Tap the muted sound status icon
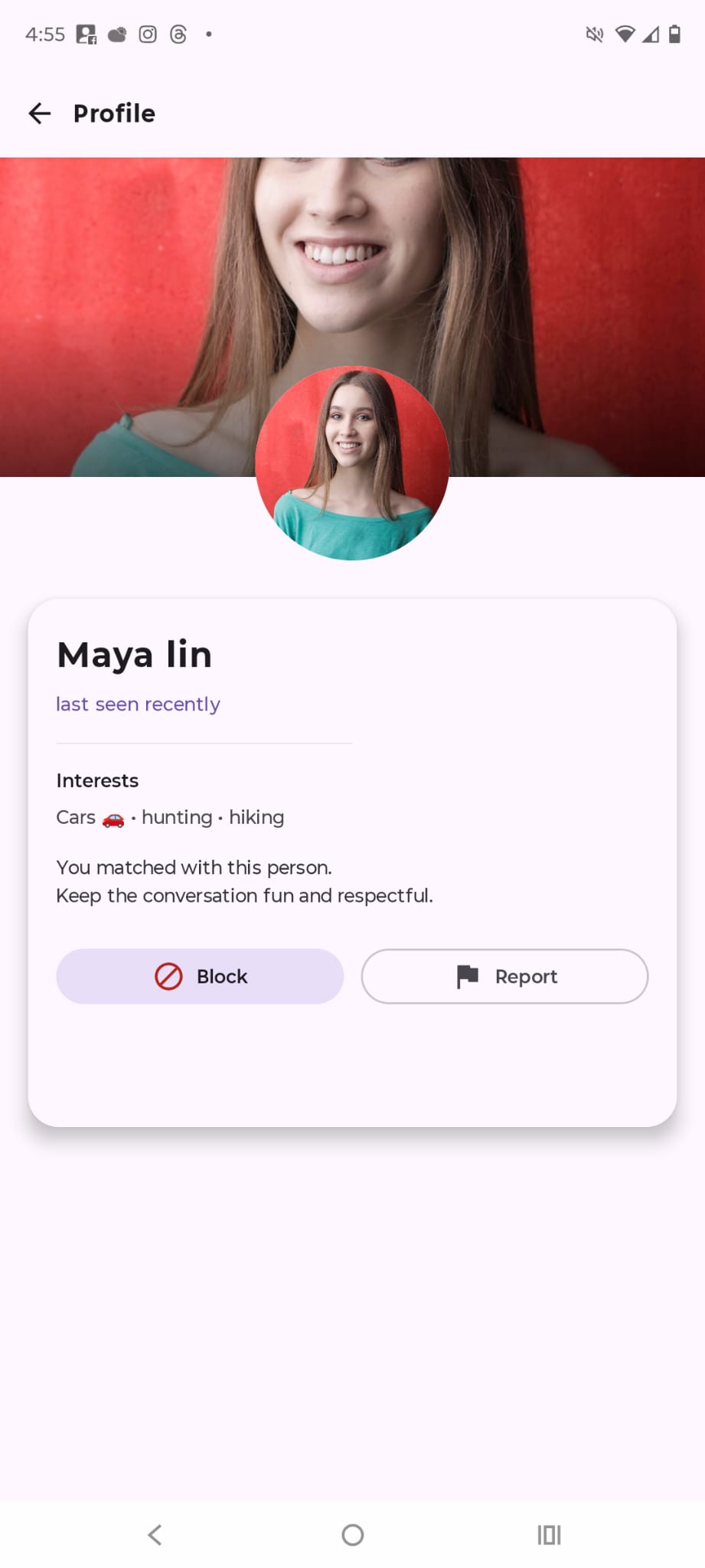Image resolution: width=705 pixels, height=1568 pixels. (595, 34)
